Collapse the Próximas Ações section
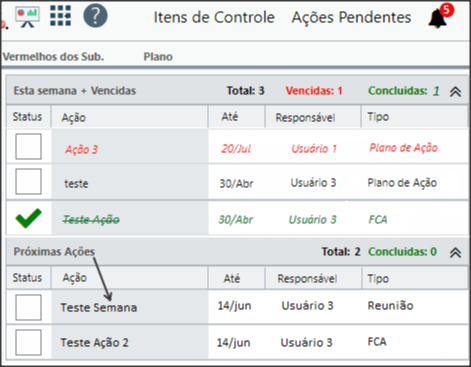Screen dimensions: 471x367 (x=455, y=252)
